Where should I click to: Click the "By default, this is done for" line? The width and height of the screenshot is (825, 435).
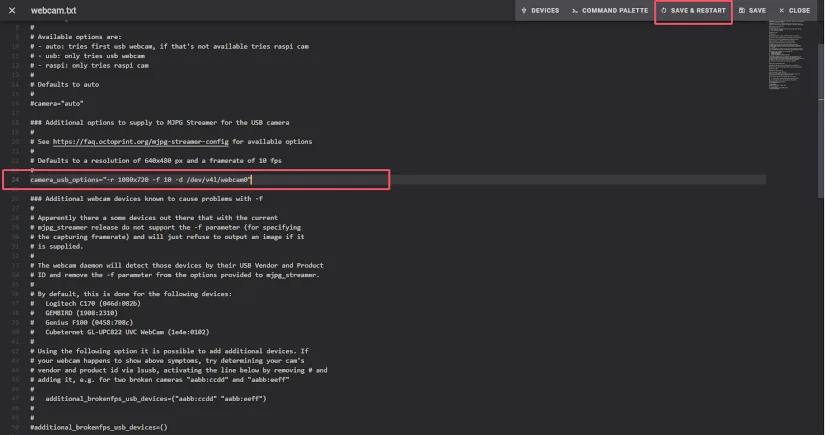131,294
